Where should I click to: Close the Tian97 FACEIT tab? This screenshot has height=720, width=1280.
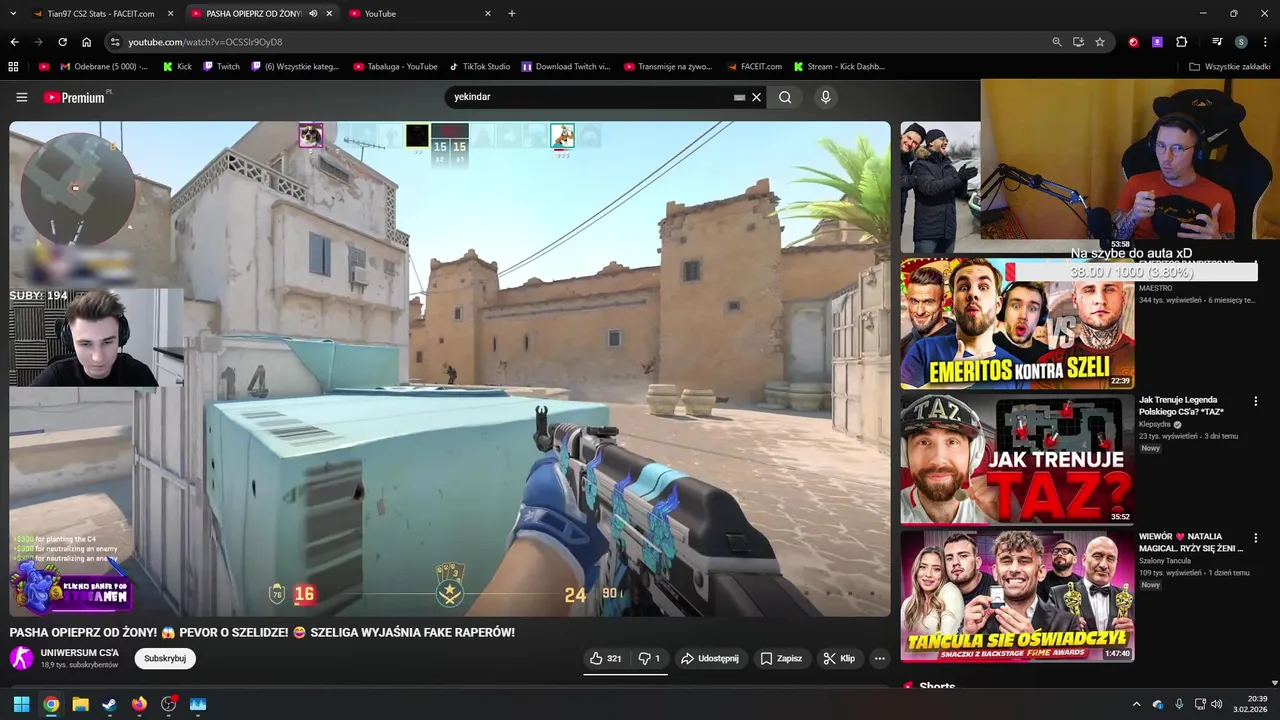click(x=171, y=14)
